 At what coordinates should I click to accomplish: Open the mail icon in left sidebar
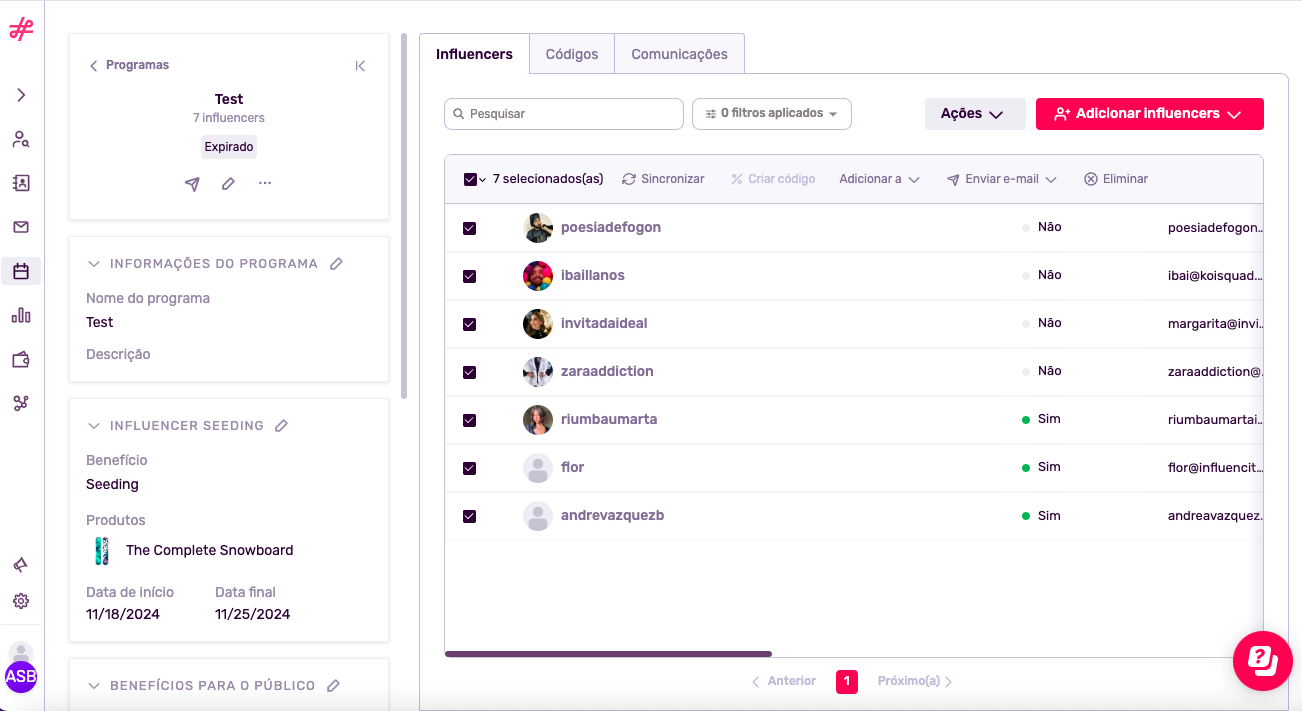(21, 227)
